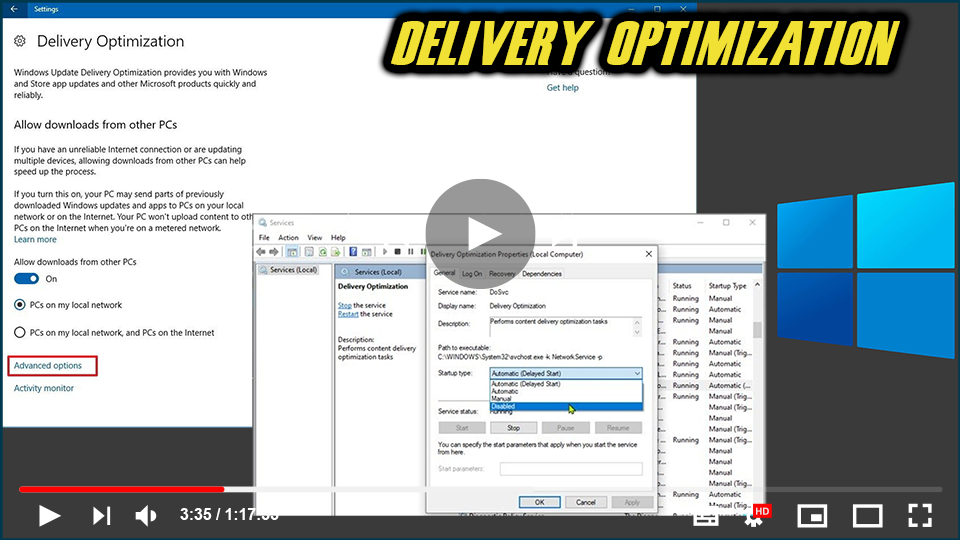Viewport: 960px width, 540px height.
Task: Select local network and Internet PCs option
Action: click(20, 333)
